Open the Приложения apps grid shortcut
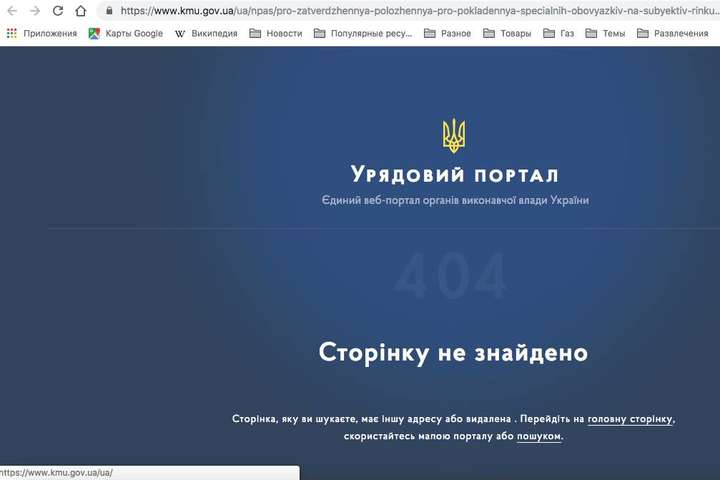The height and width of the screenshot is (480, 720). tap(41, 33)
